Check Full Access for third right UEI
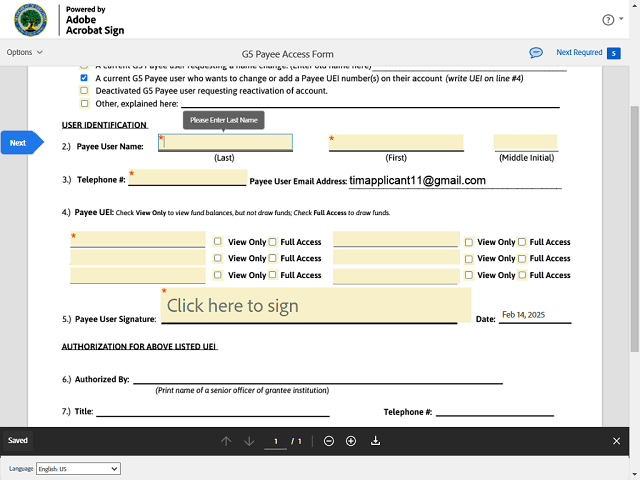The image size is (640, 480). pyautogui.click(x=522, y=275)
